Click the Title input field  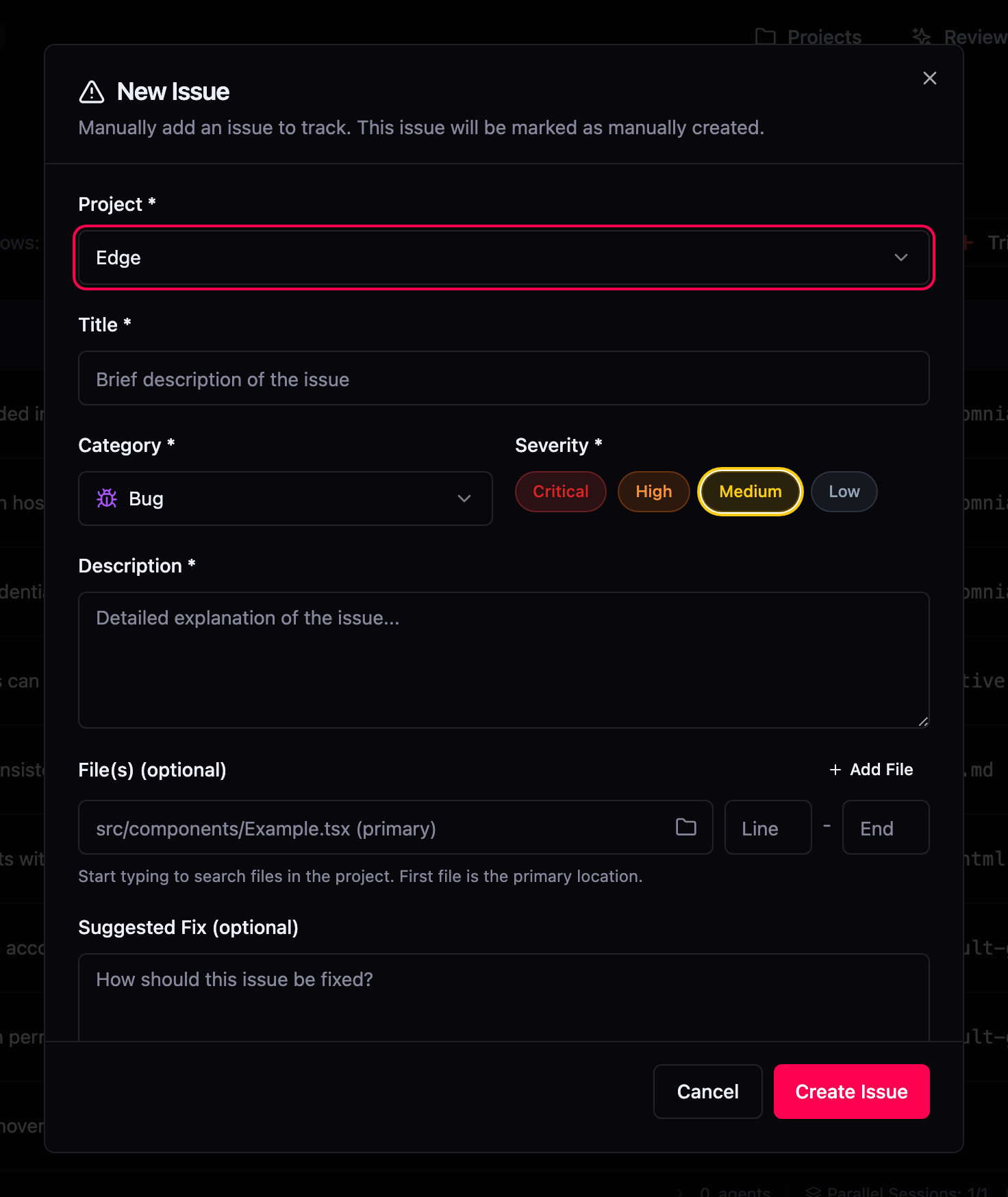click(504, 379)
